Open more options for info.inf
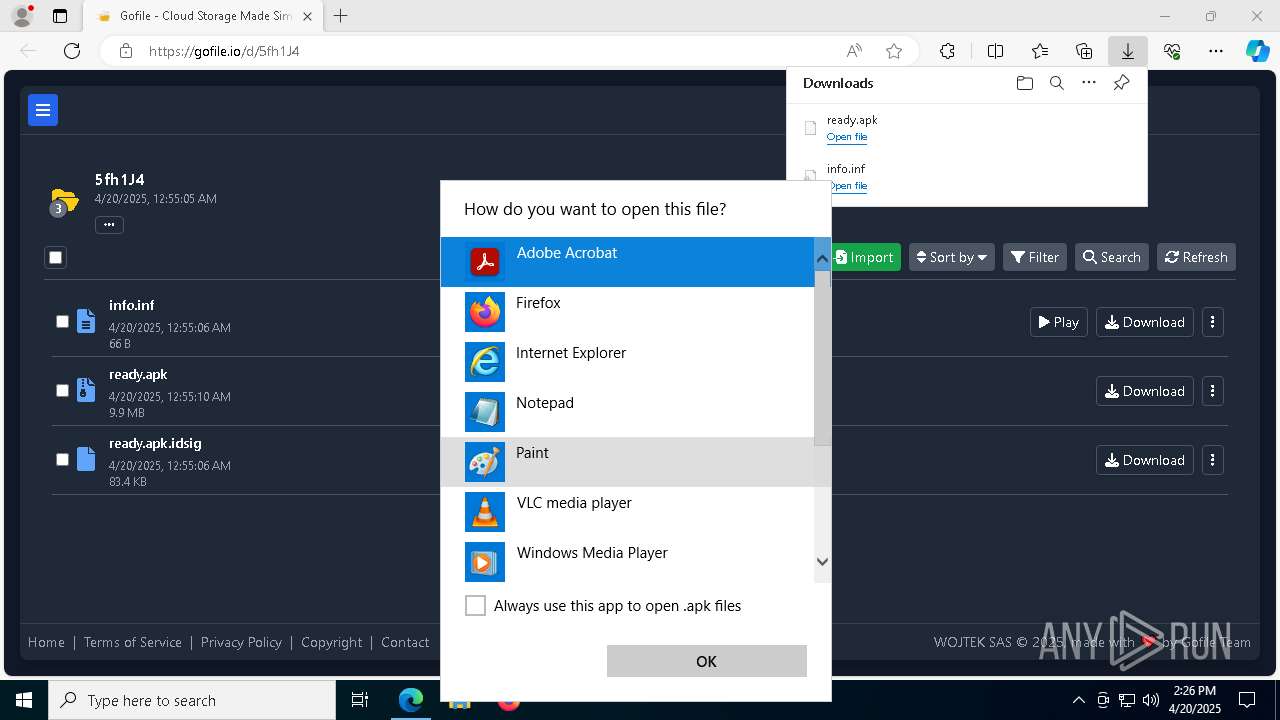 point(1213,322)
